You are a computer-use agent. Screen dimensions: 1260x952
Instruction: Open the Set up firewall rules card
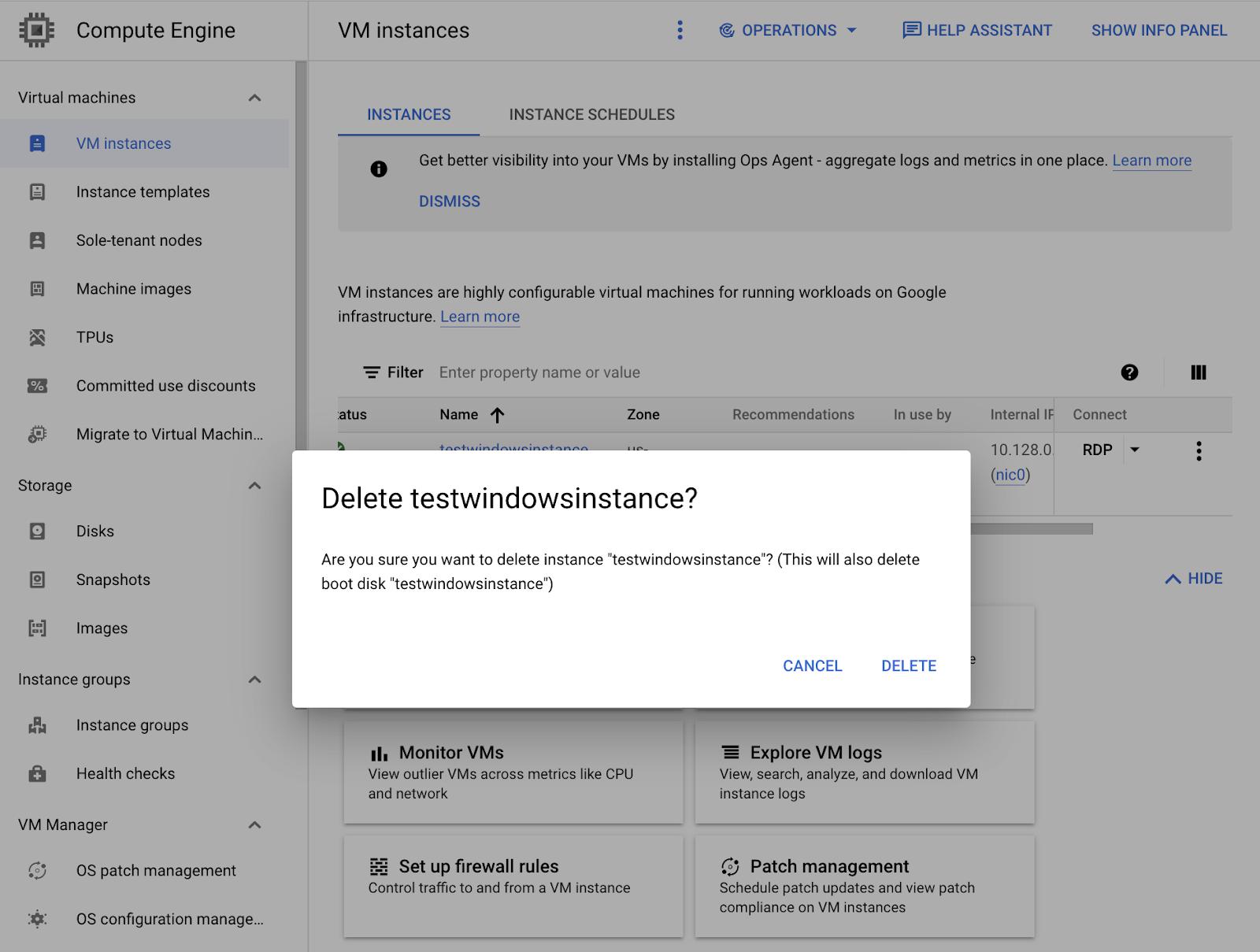tap(513, 886)
